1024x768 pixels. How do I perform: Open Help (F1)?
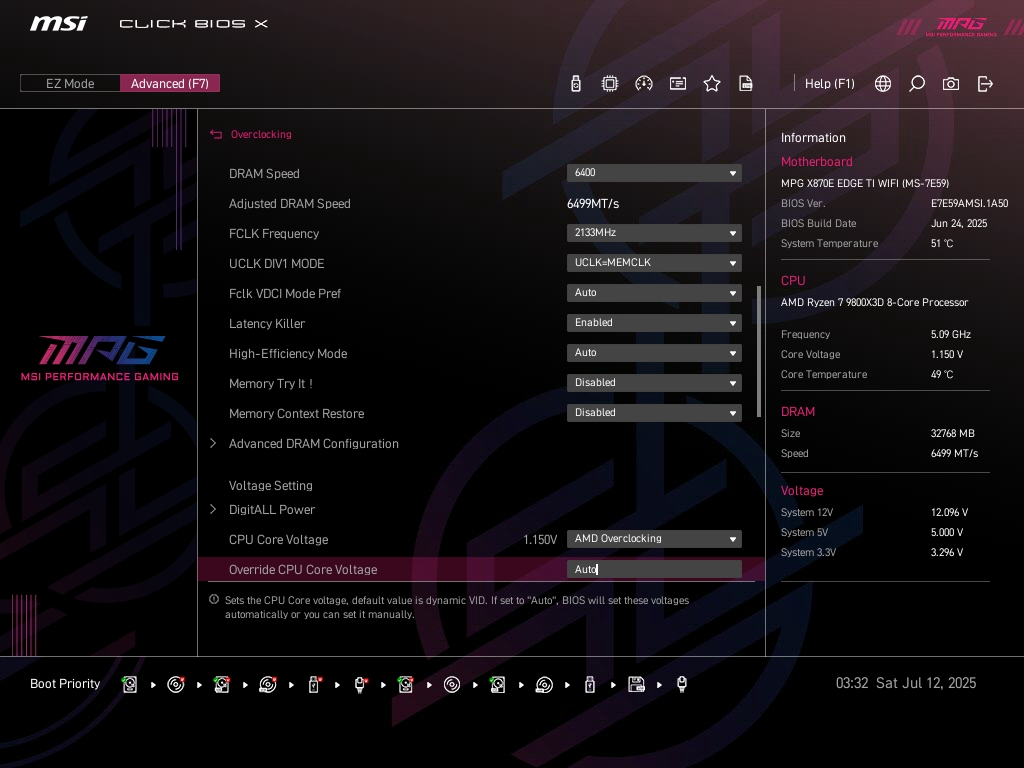pyautogui.click(x=829, y=84)
